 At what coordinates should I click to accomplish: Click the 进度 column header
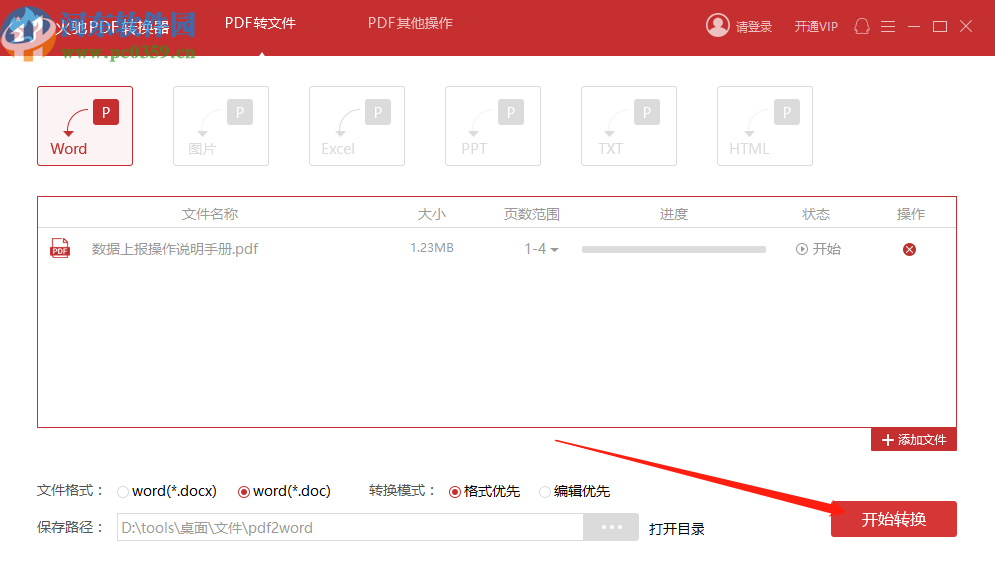click(674, 214)
